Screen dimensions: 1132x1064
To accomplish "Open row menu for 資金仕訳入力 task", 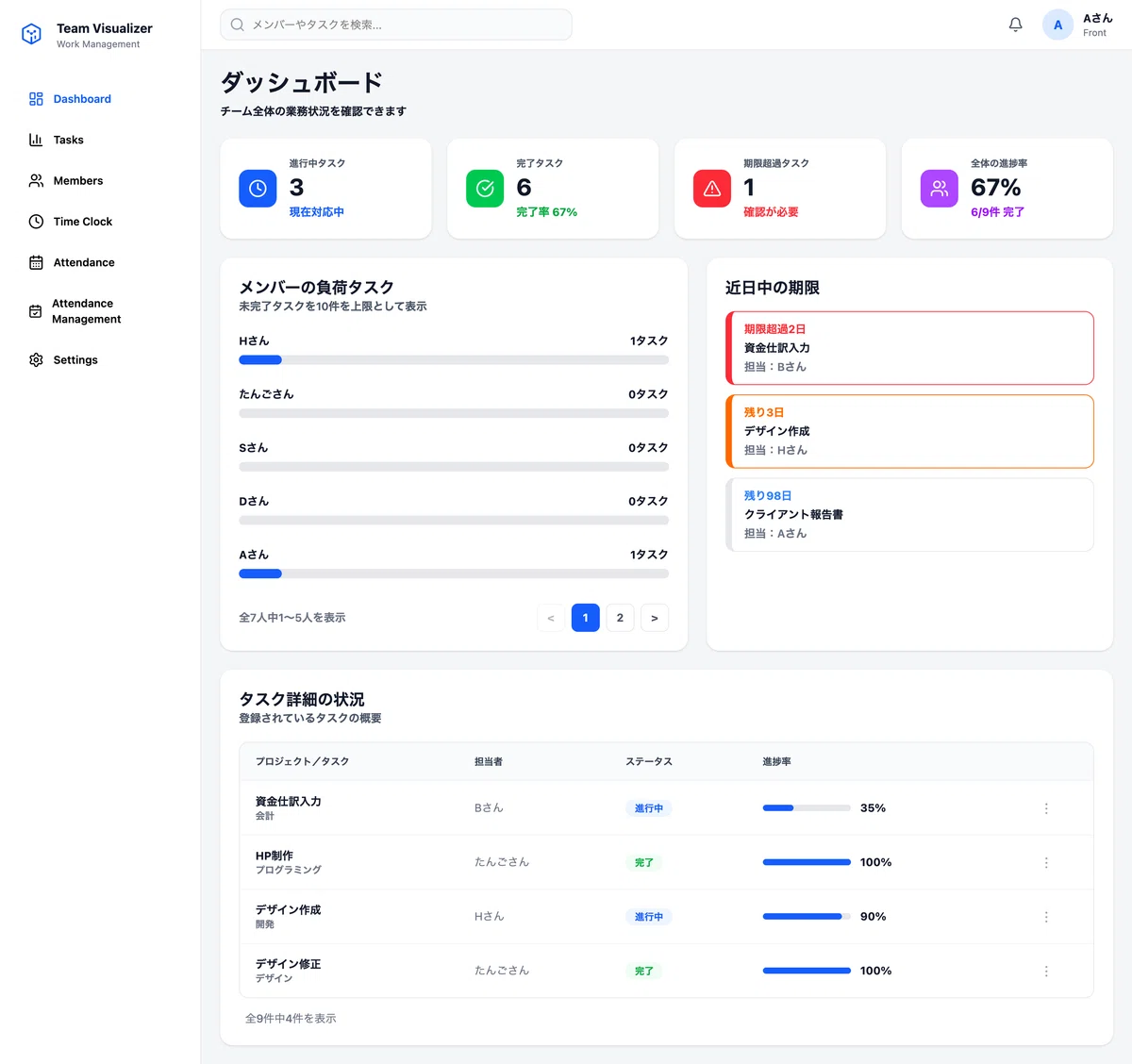I will pos(1046,808).
